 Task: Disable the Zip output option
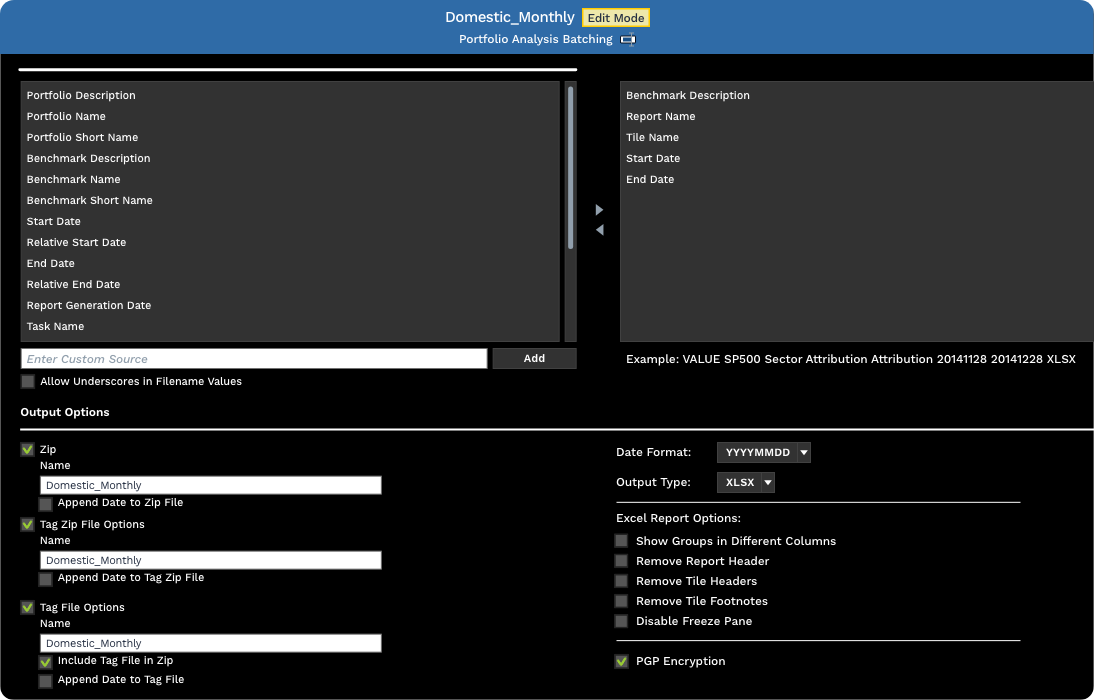[x=27, y=449]
